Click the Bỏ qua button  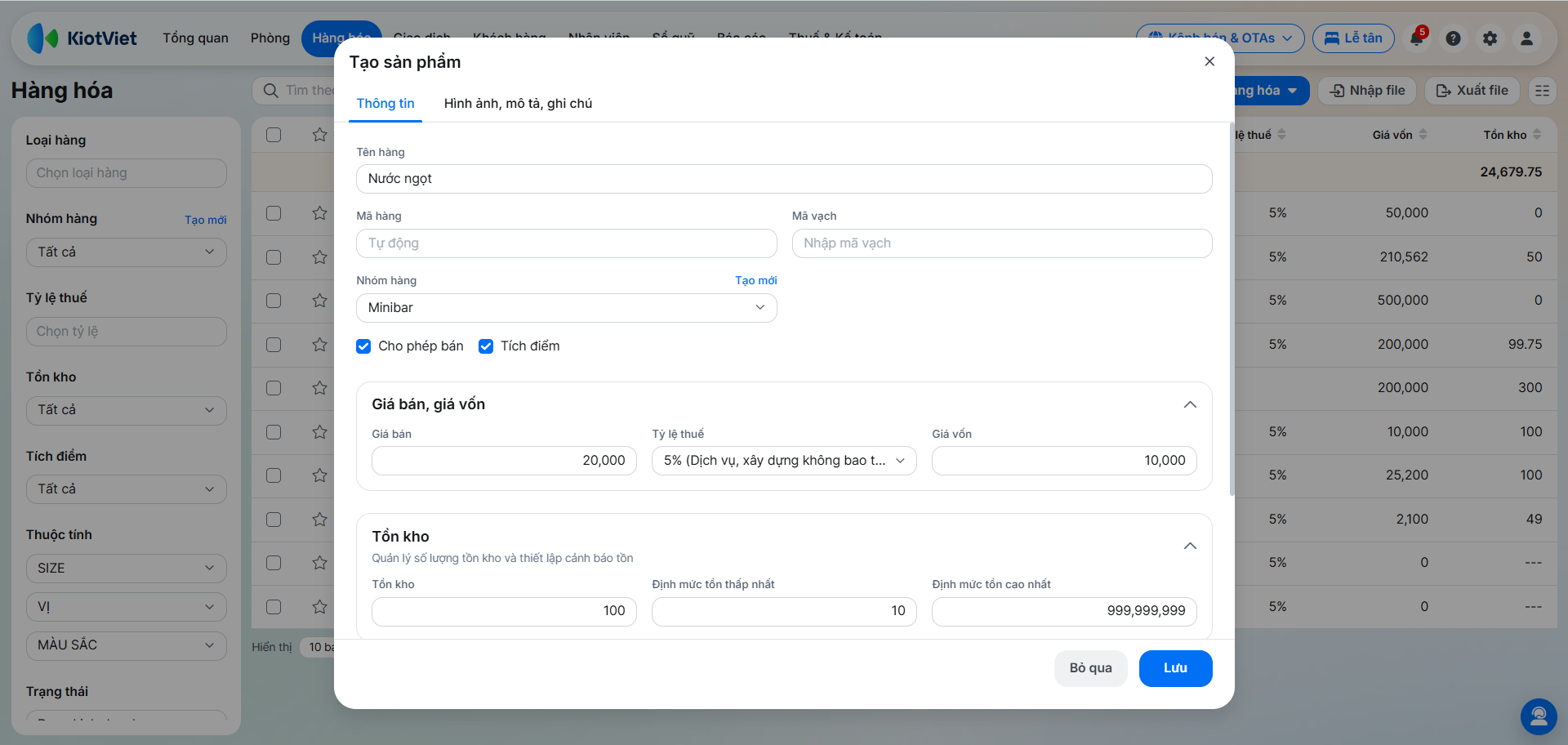click(1091, 668)
